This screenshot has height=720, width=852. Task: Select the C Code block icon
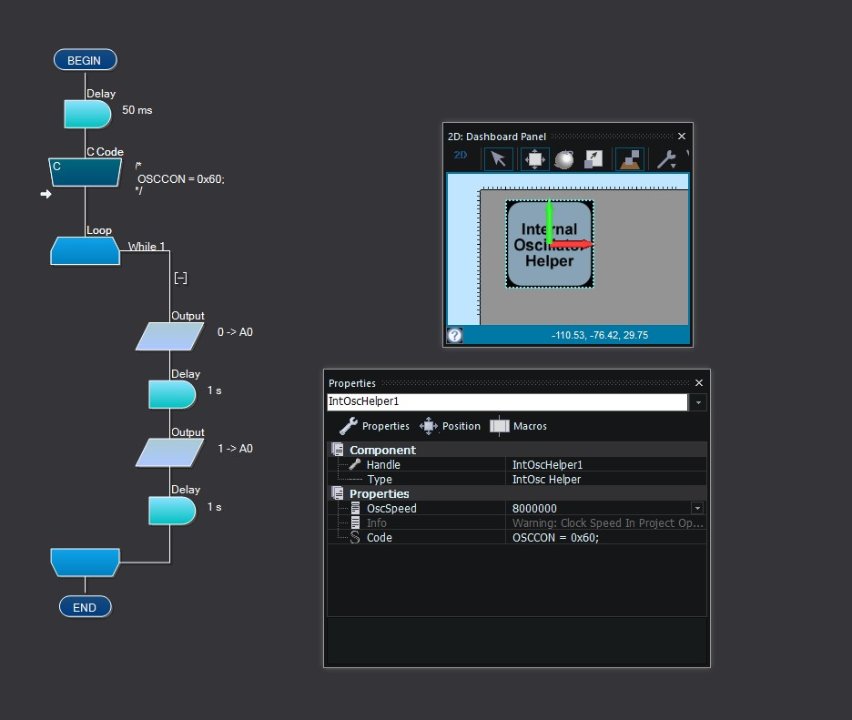85,172
